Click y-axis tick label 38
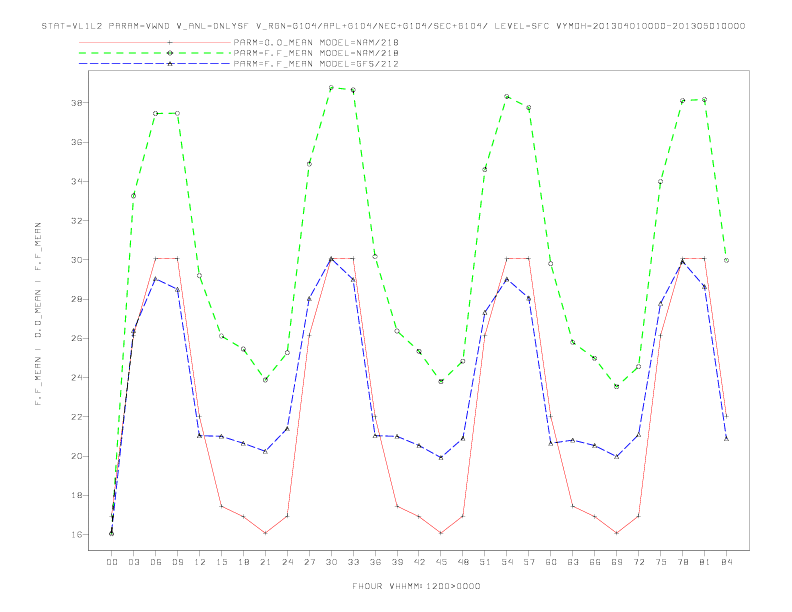The height and width of the screenshot is (612, 792). click(x=78, y=103)
